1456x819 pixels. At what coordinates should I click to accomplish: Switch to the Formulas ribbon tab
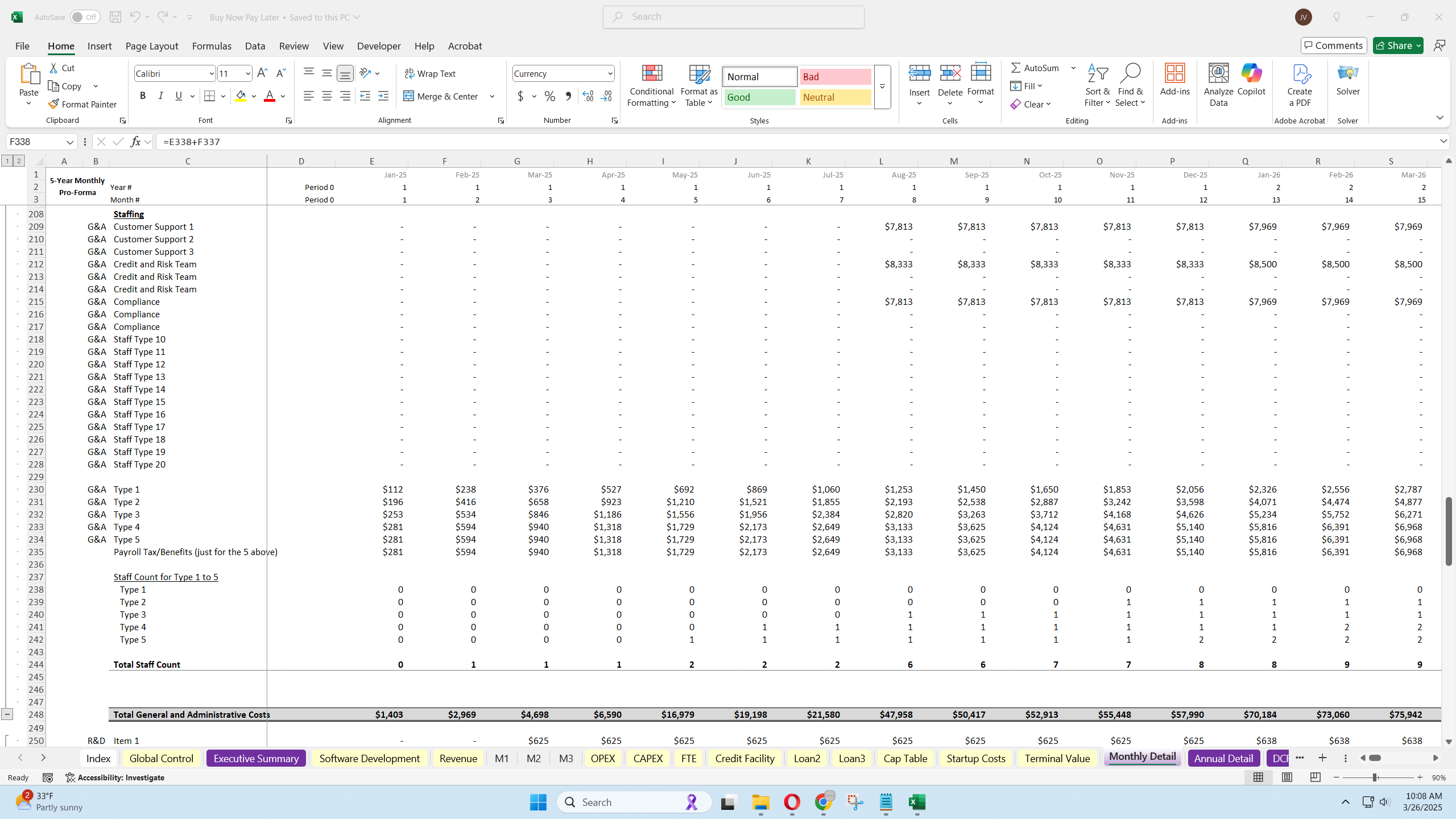[x=212, y=46]
